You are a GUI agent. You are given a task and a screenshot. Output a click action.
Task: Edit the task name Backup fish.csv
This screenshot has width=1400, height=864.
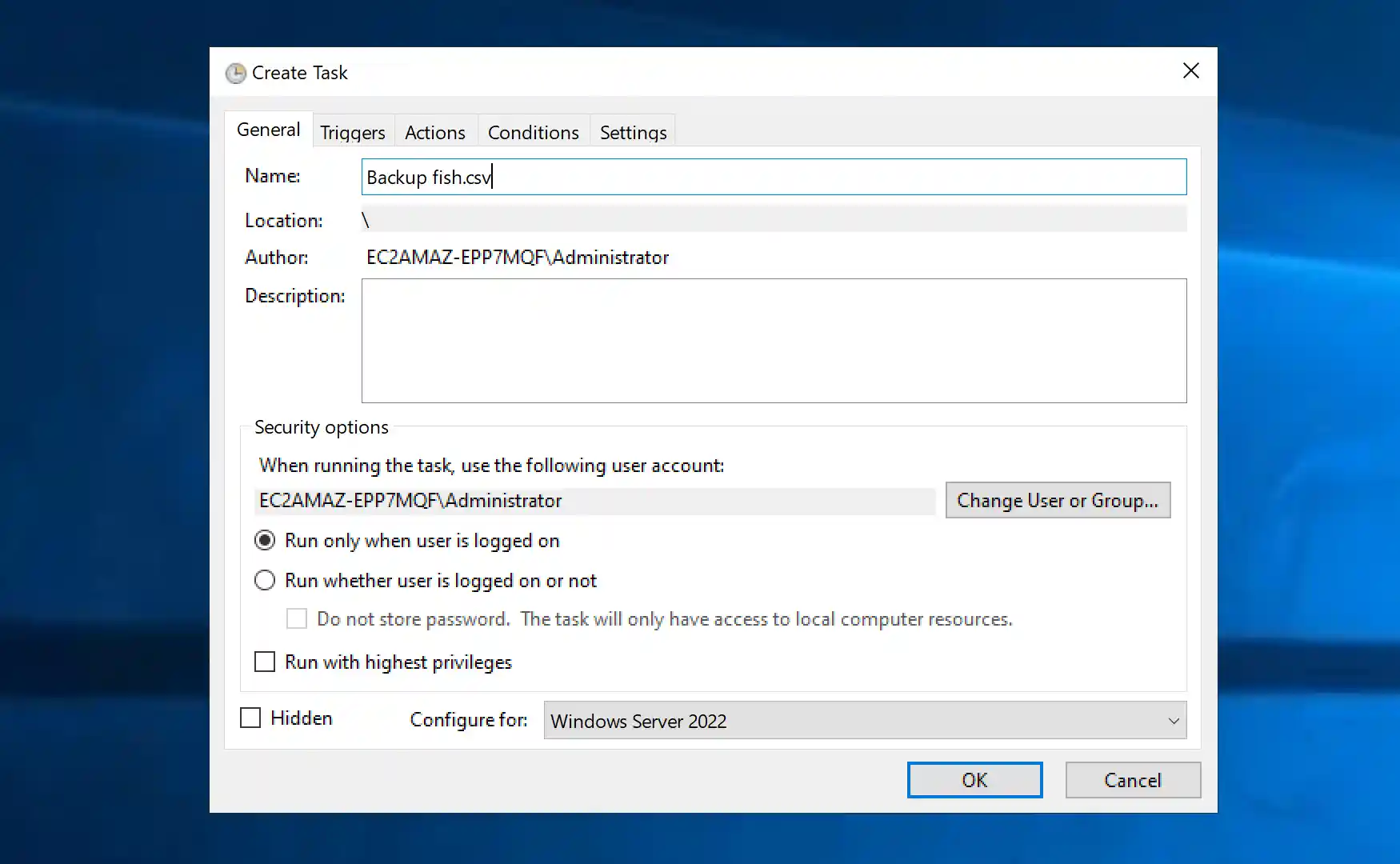773,176
